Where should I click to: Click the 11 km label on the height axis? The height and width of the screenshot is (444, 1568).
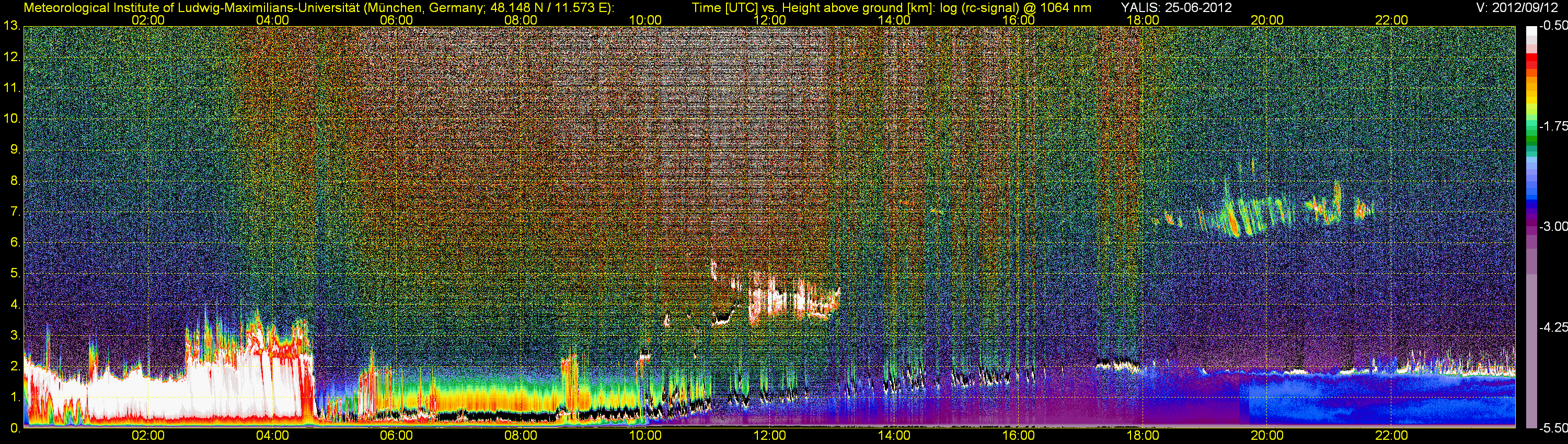coord(11,88)
